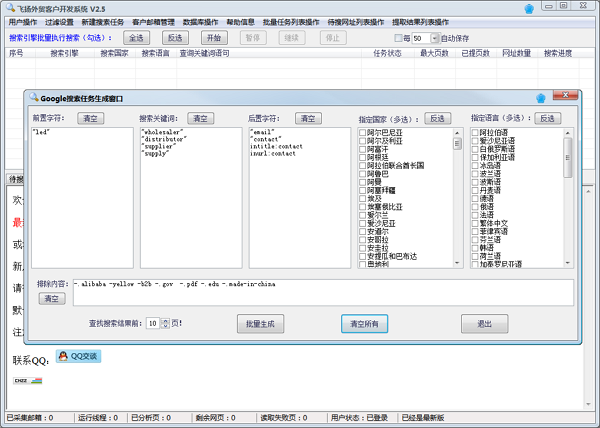Open the QQ交谈 chat icon

click(x=78, y=356)
